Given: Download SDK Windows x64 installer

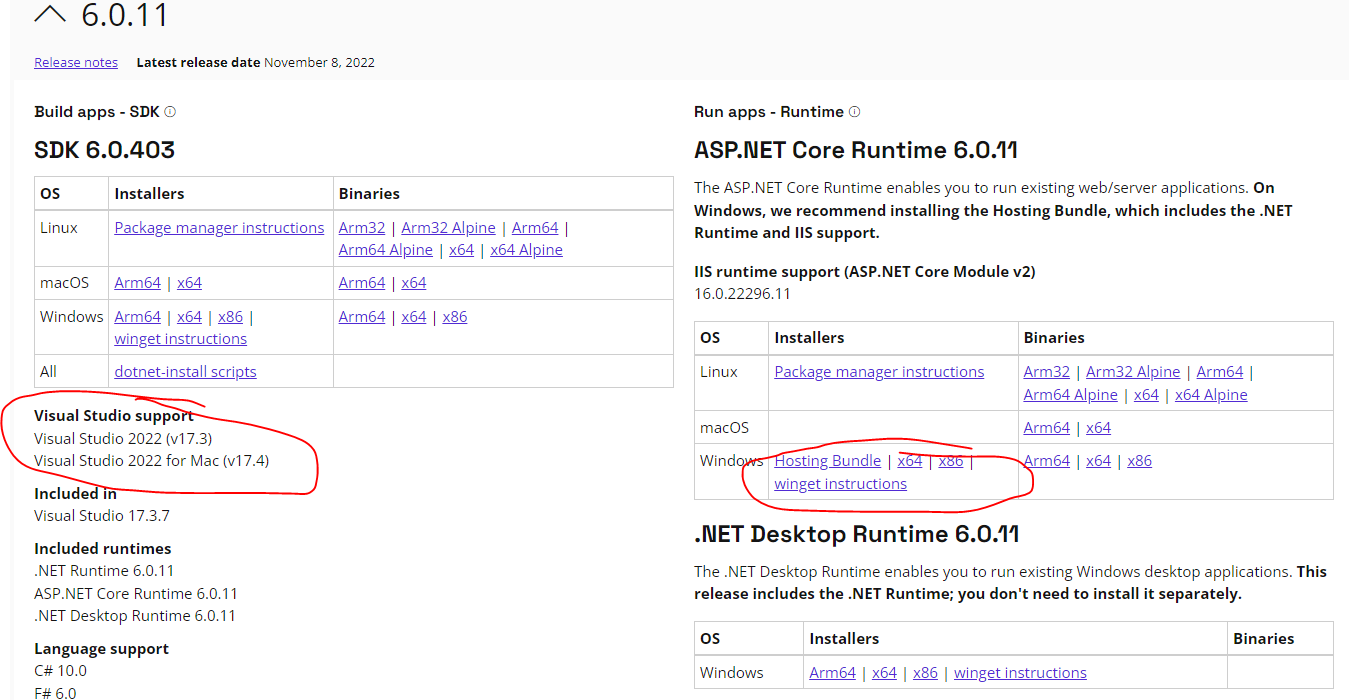Looking at the screenshot, I should (x=189, y=317).
